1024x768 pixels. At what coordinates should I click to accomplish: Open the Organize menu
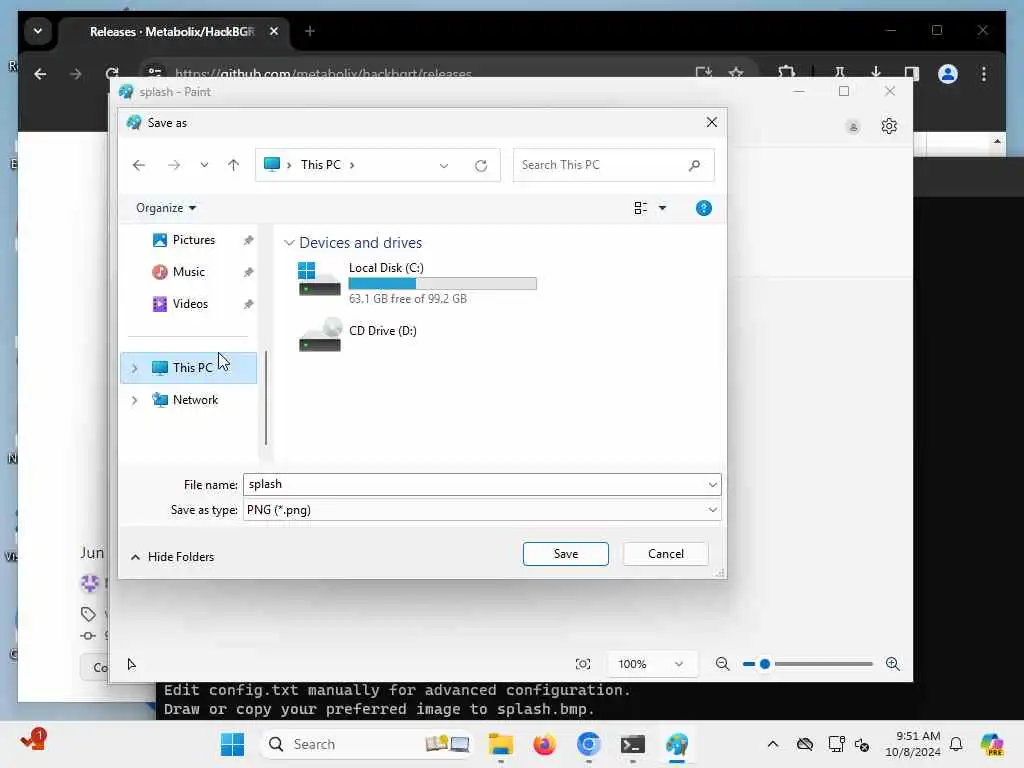pyautogui.click(x=166, y=208)
